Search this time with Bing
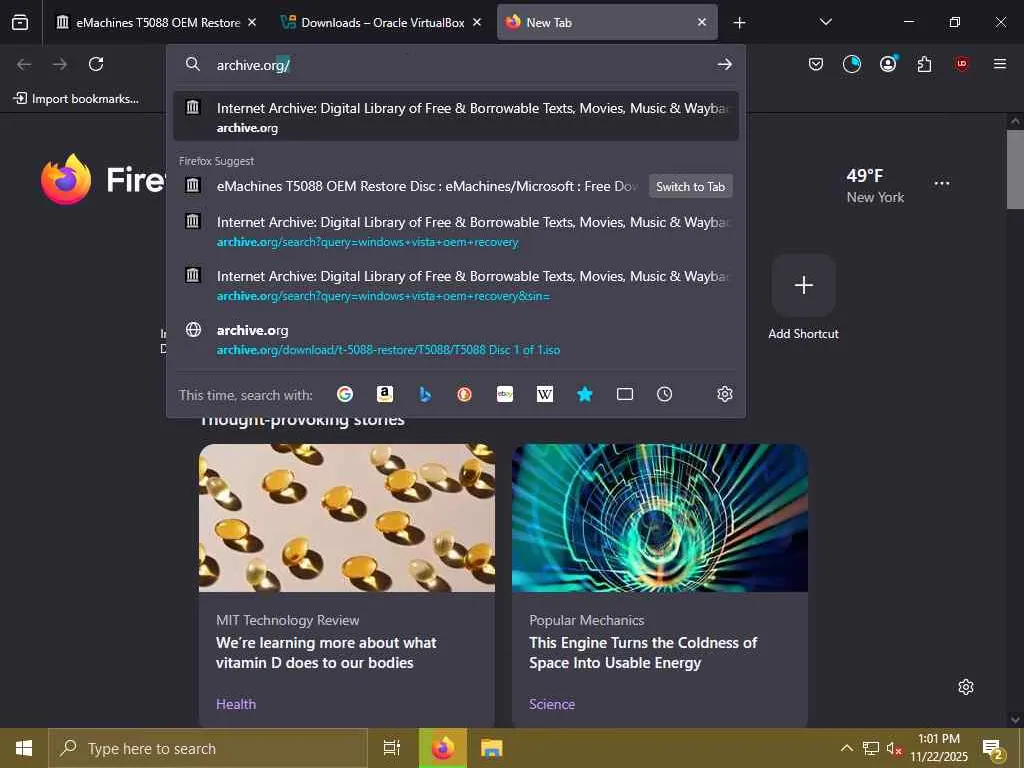 click(x=425, y=394)
